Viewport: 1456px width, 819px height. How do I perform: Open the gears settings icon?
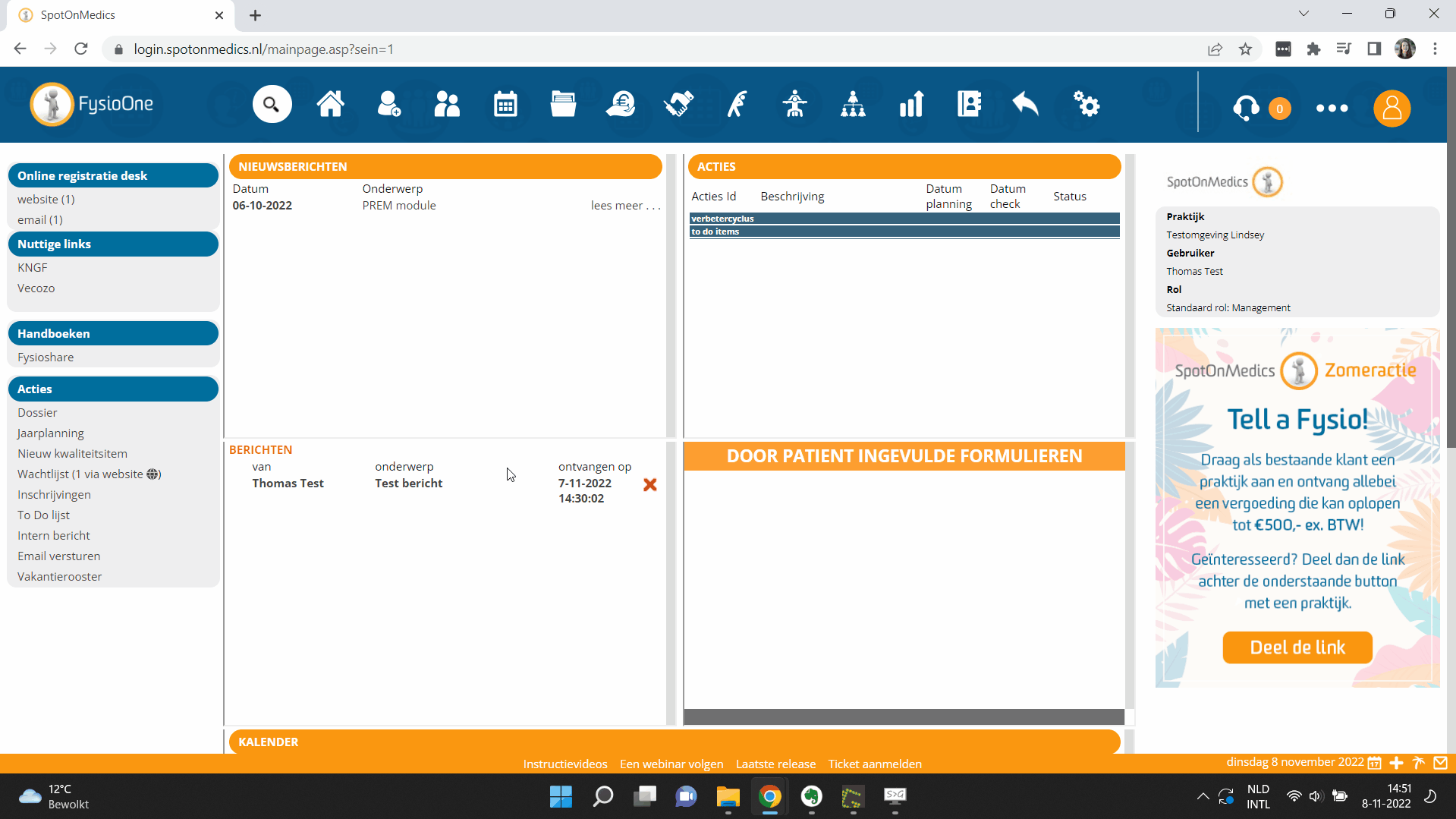(1086, 105)
